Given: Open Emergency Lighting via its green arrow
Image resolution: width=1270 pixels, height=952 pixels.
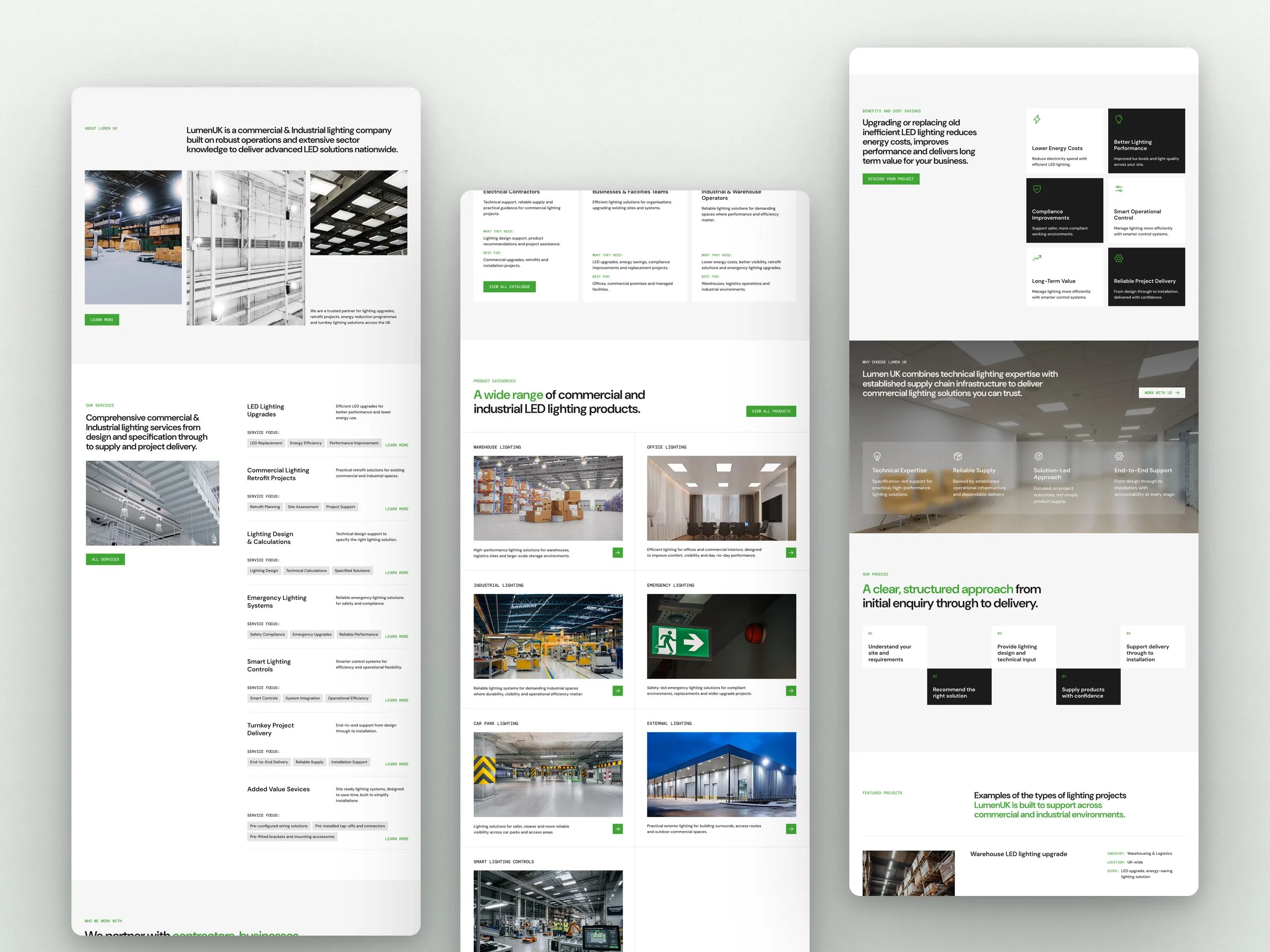Looking at the screenshot, I should (x=791, y=691).
